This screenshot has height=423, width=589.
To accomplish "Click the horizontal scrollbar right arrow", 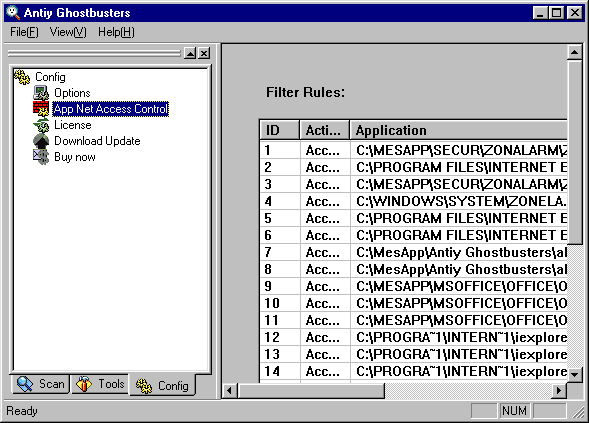I will click(x=559, y=391).
